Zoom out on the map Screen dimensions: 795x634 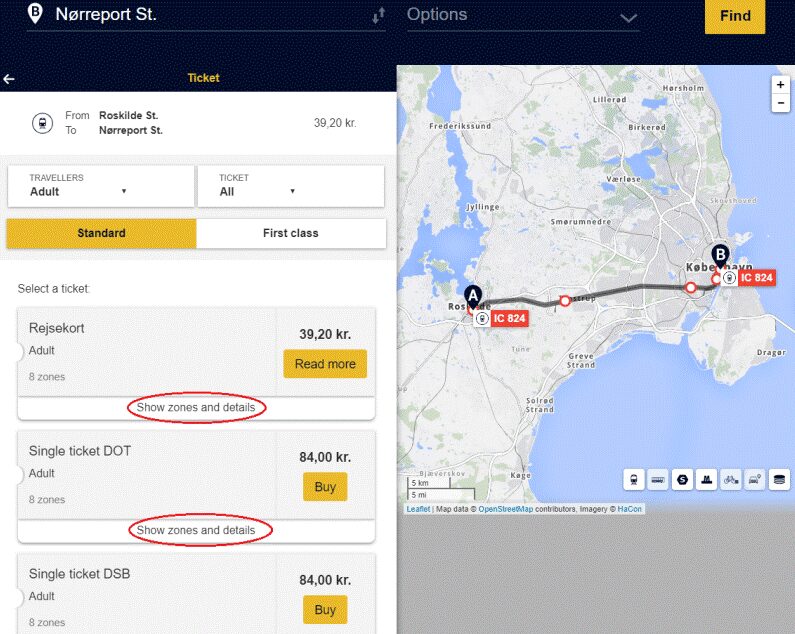click(780, 104)
